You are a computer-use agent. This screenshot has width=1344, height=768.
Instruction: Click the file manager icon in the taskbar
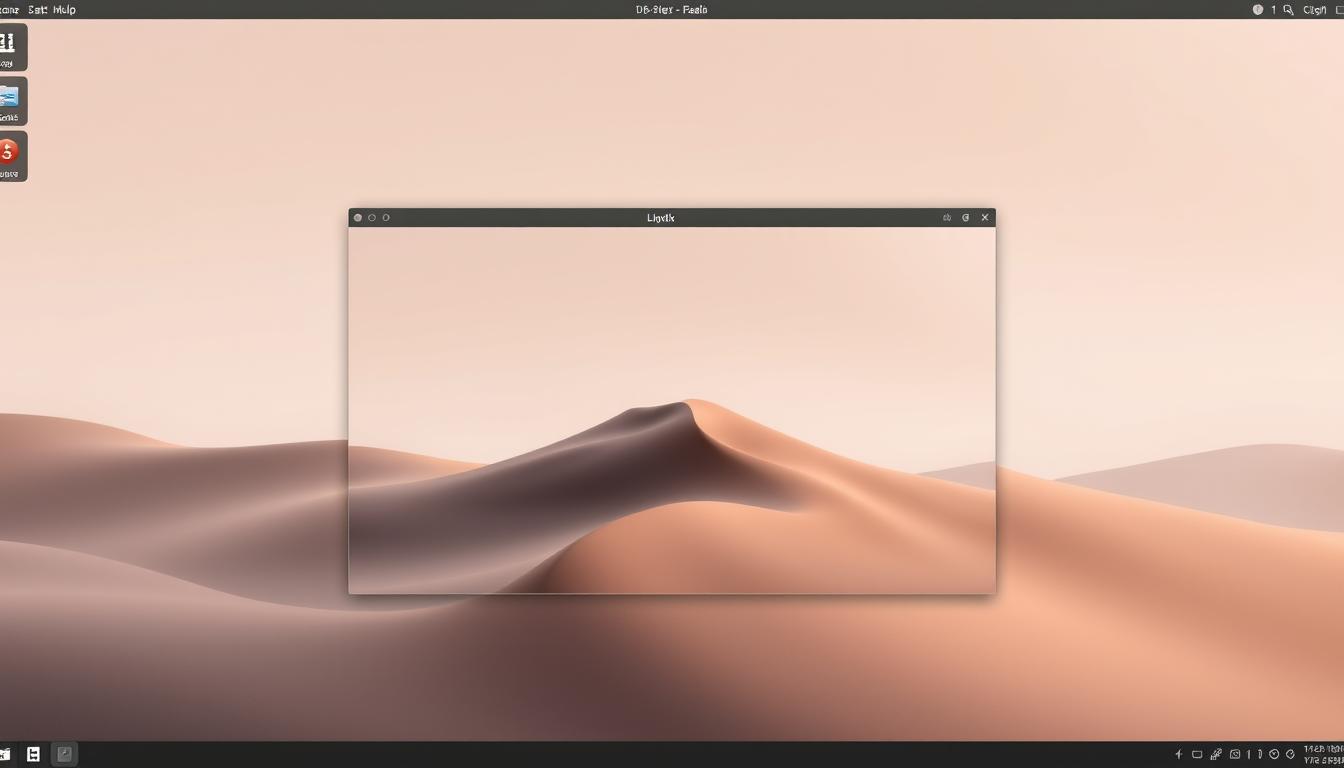[34, 753]
